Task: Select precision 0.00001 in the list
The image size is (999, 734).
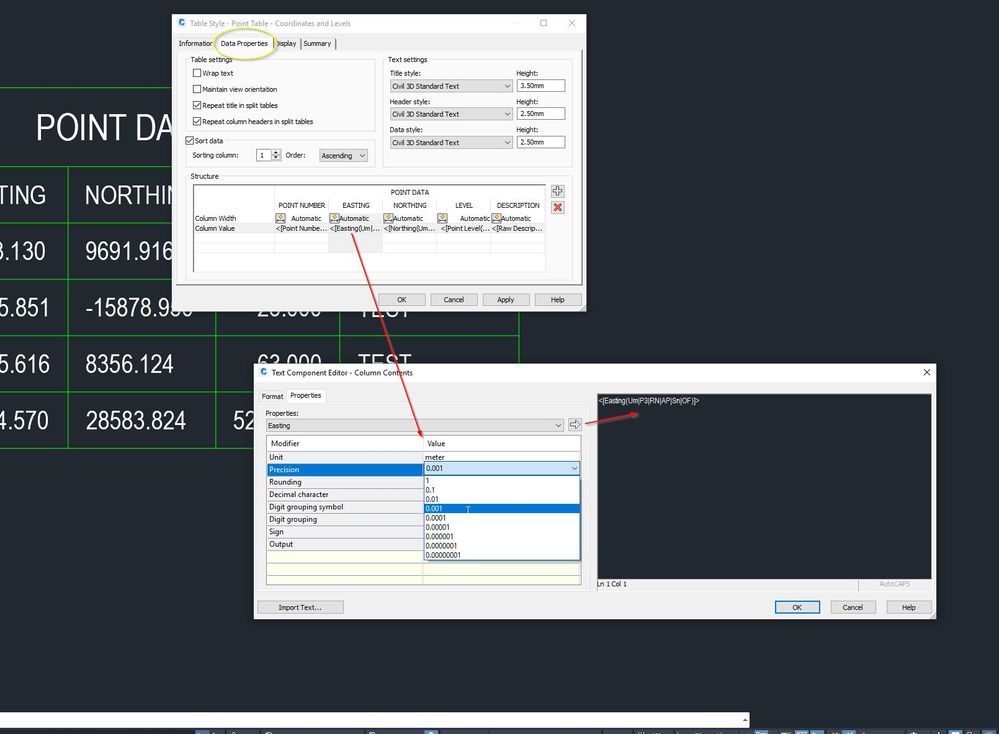Action: pyautogui.click(x=502, y=527)
